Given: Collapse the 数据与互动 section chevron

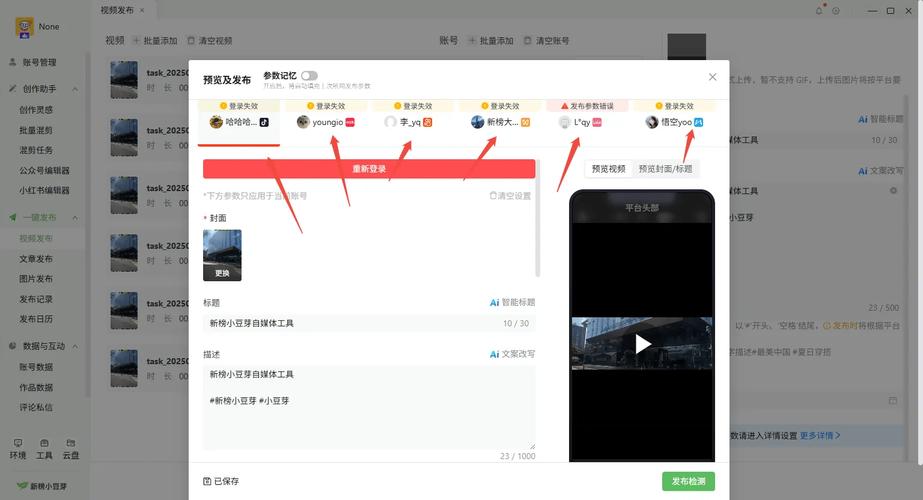Looking at the screenshot, I should point(75,346).
